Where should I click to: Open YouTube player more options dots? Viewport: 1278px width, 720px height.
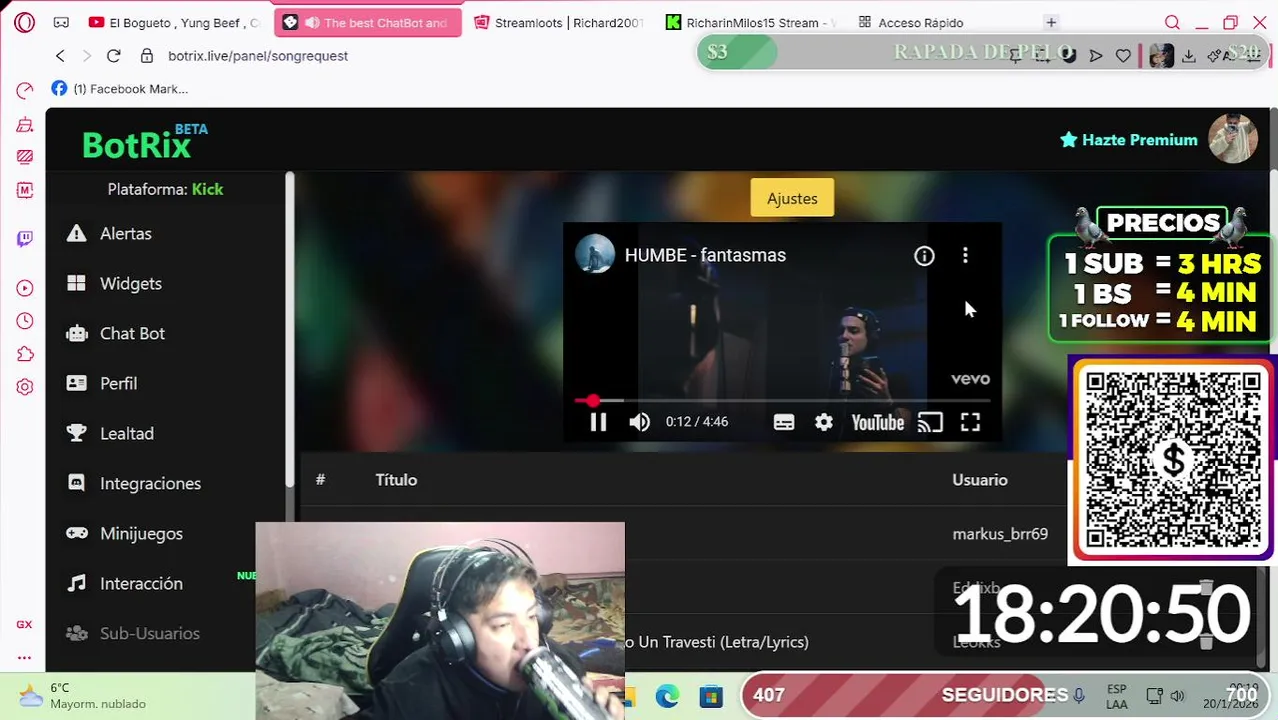pos(965,257)
